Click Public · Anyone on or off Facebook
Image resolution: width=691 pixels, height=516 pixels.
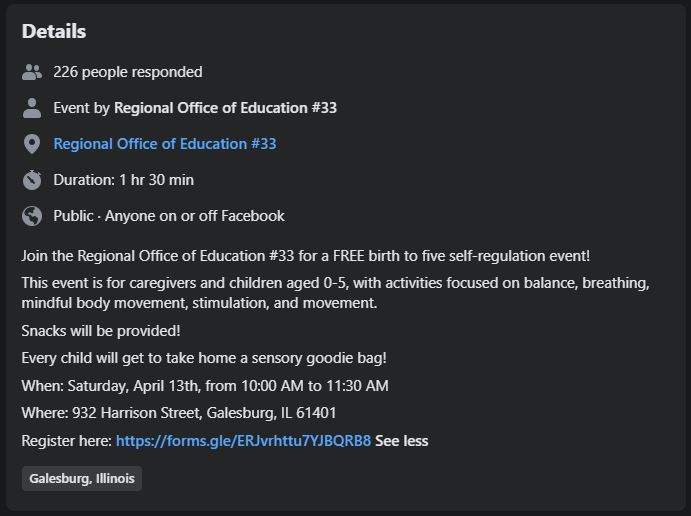(x=169, y=216)
